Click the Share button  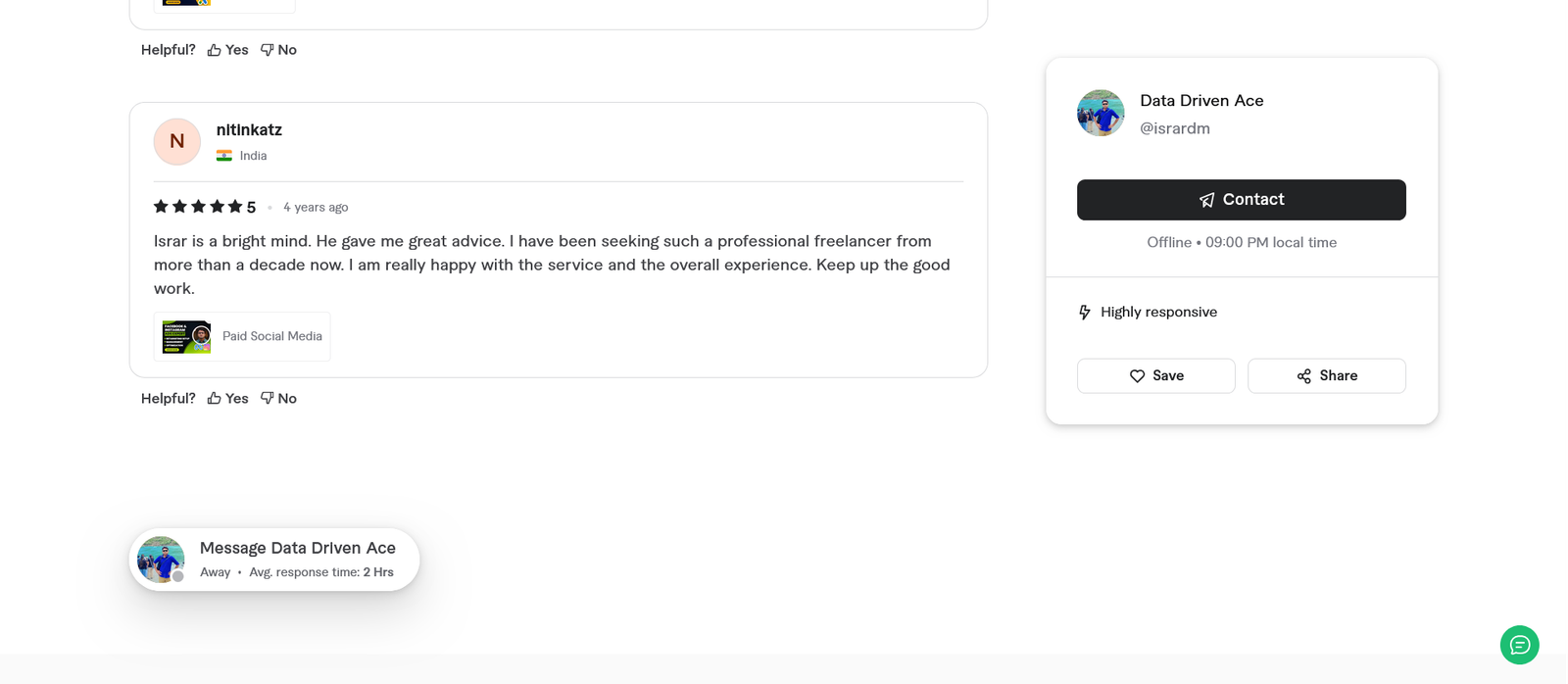tap(1326, 375)
